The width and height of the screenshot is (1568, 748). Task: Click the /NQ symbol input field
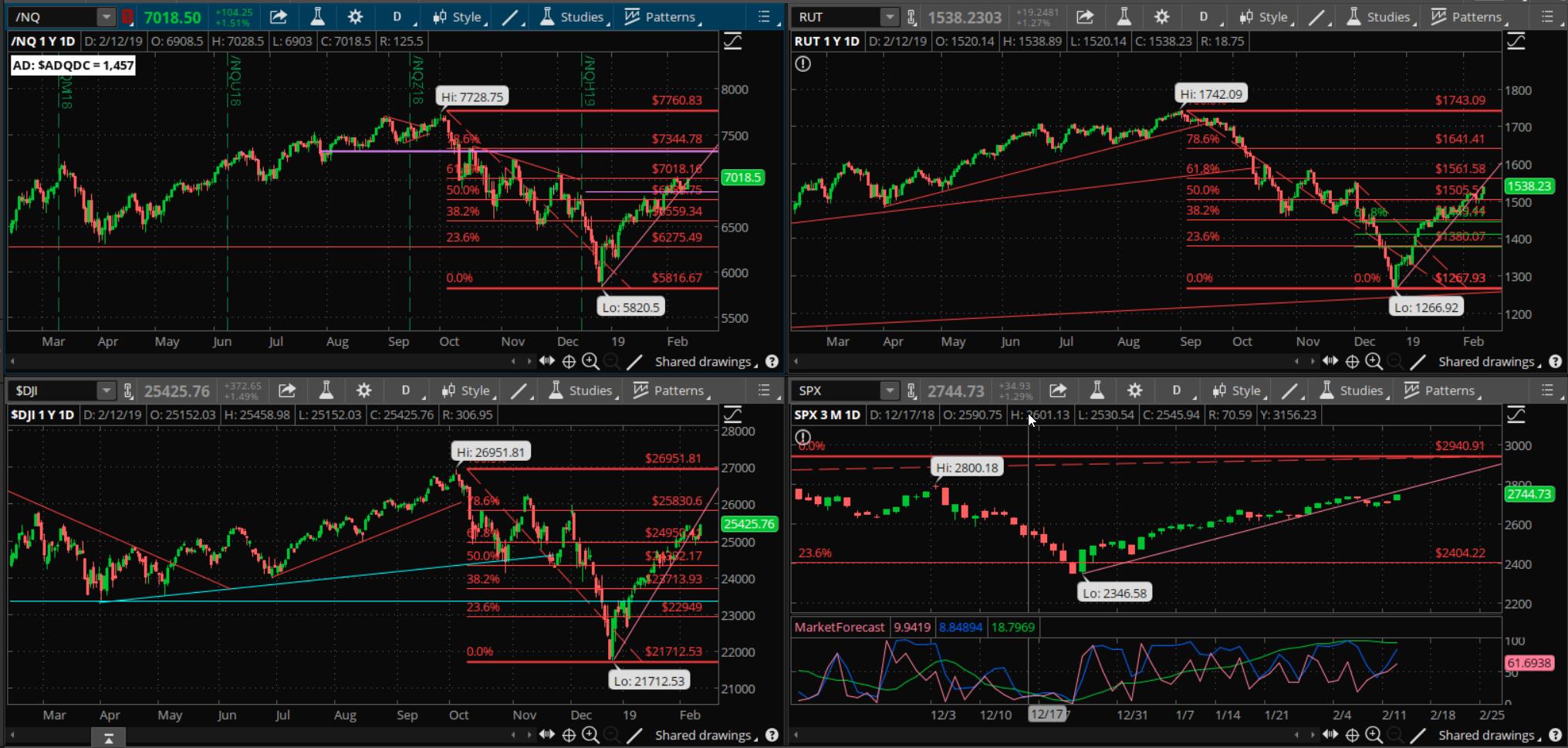point(54,17)
